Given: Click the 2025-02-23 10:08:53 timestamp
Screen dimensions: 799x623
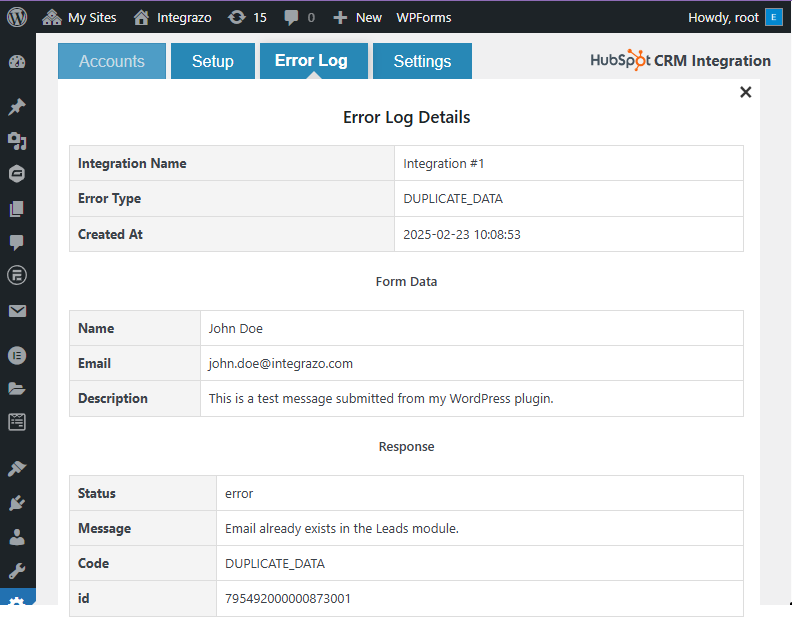Looking at the screenshot, I should 462,234.
